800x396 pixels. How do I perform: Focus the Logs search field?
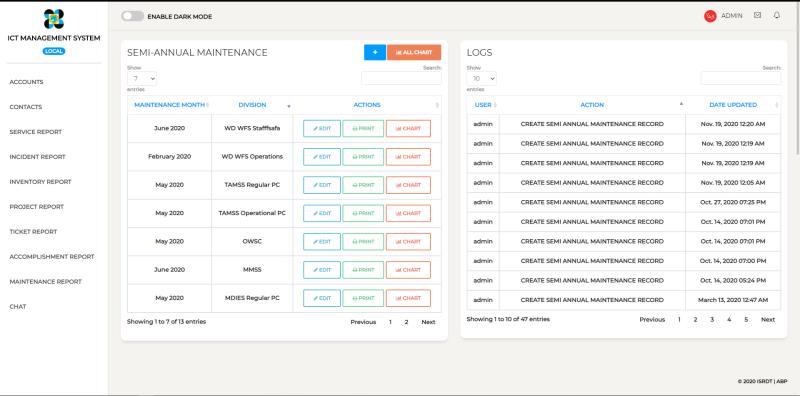pos(741,78)
